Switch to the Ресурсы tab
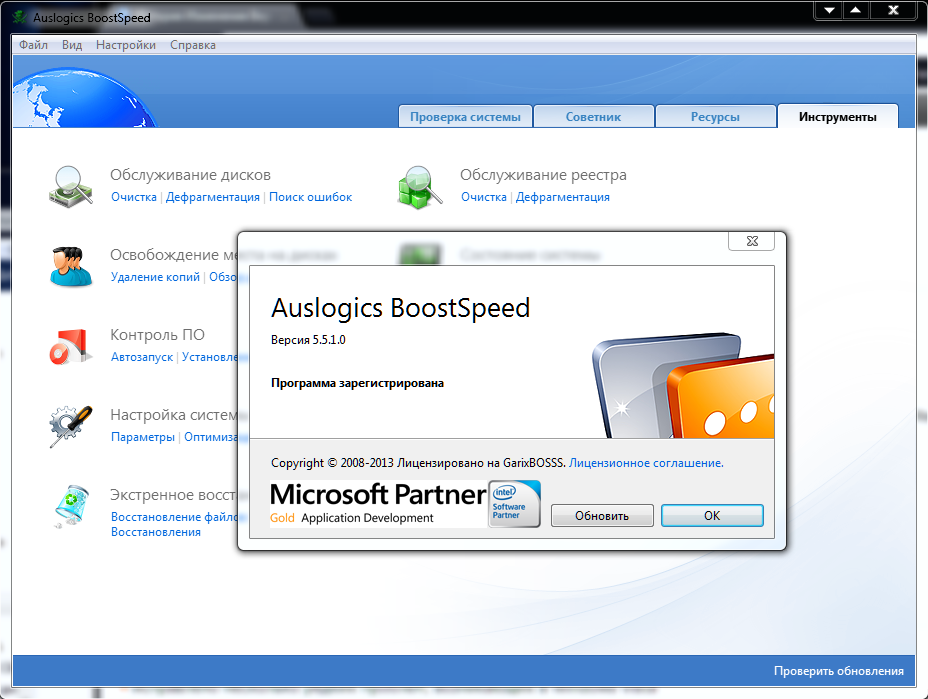928x699 pixels. pyautogui.click(x=715, y=117)
